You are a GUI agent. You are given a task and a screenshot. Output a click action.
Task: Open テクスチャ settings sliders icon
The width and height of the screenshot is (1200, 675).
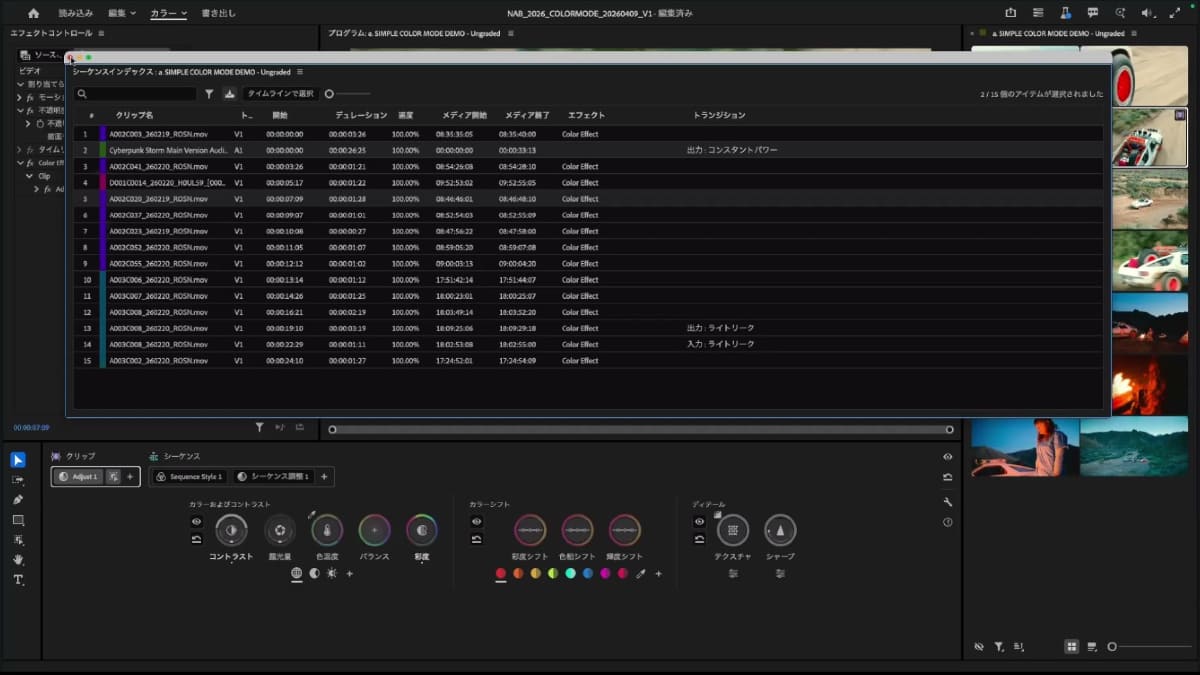pos(733,574)
